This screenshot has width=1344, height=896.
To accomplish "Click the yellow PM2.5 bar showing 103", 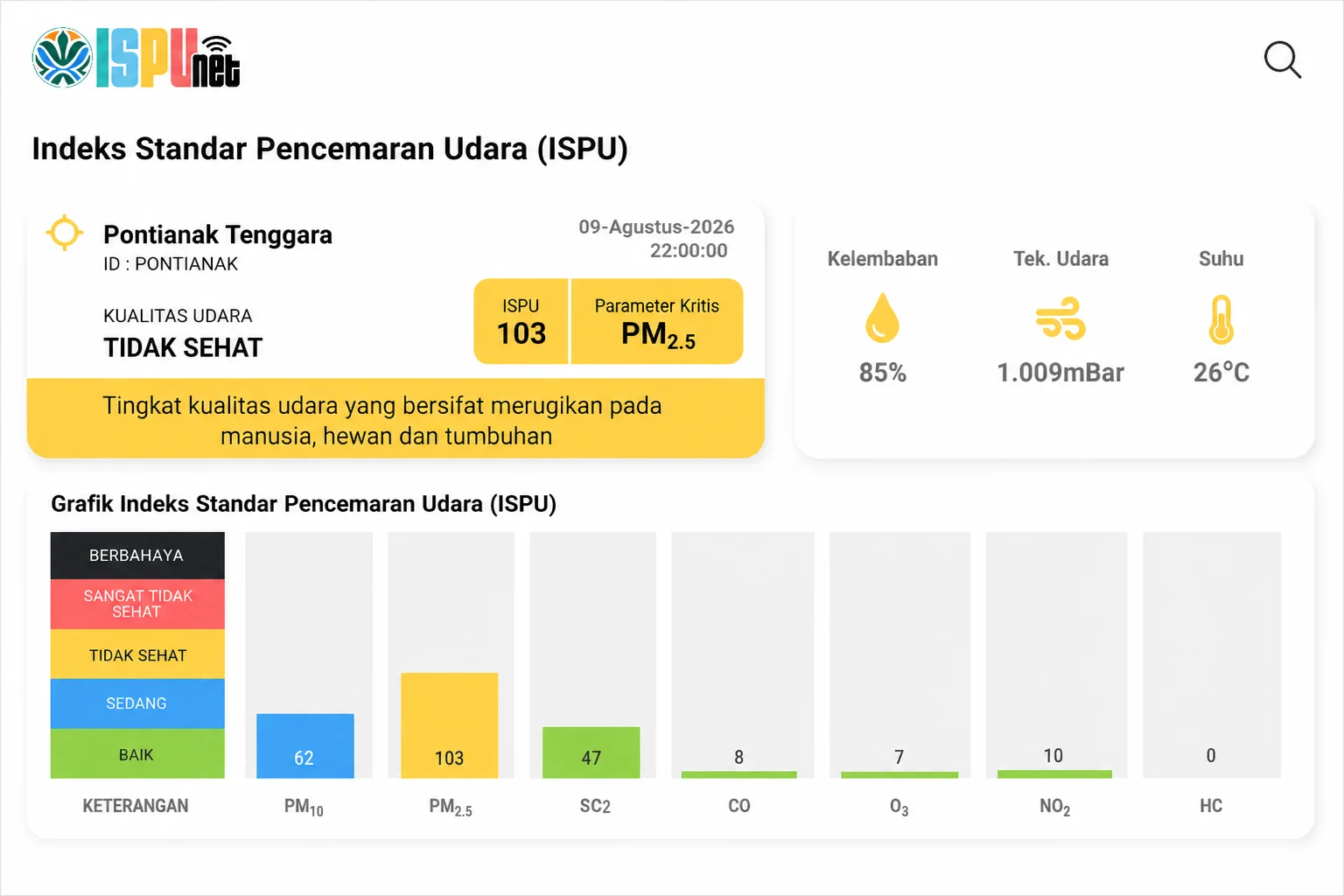I will pos(450,725).
